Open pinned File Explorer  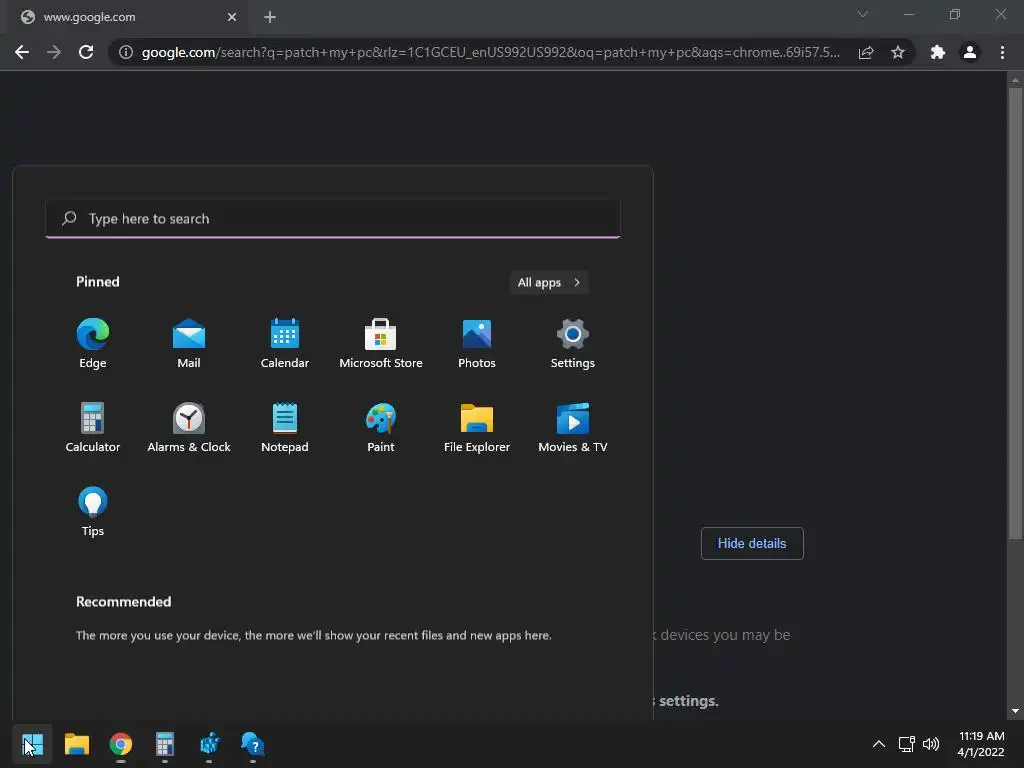[x=477, y=428]
